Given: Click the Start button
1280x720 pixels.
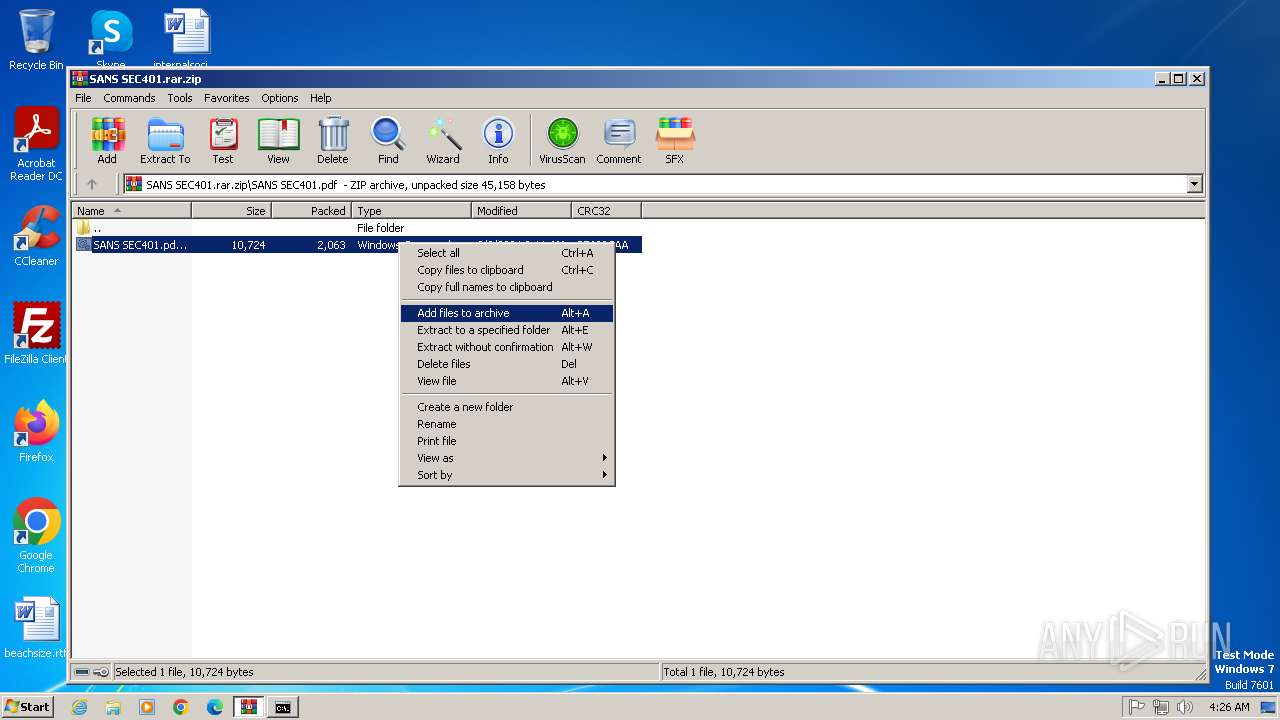Looking at the screenshot, I should coord(27,707).
